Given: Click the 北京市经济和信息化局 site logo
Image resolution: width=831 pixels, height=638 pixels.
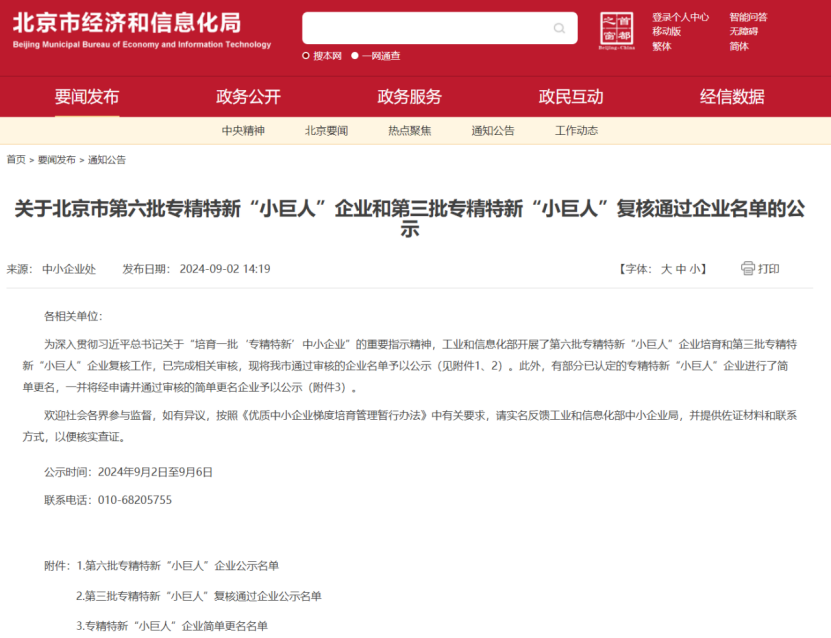Looking at the screenshot, I should (x=130, y=30).
